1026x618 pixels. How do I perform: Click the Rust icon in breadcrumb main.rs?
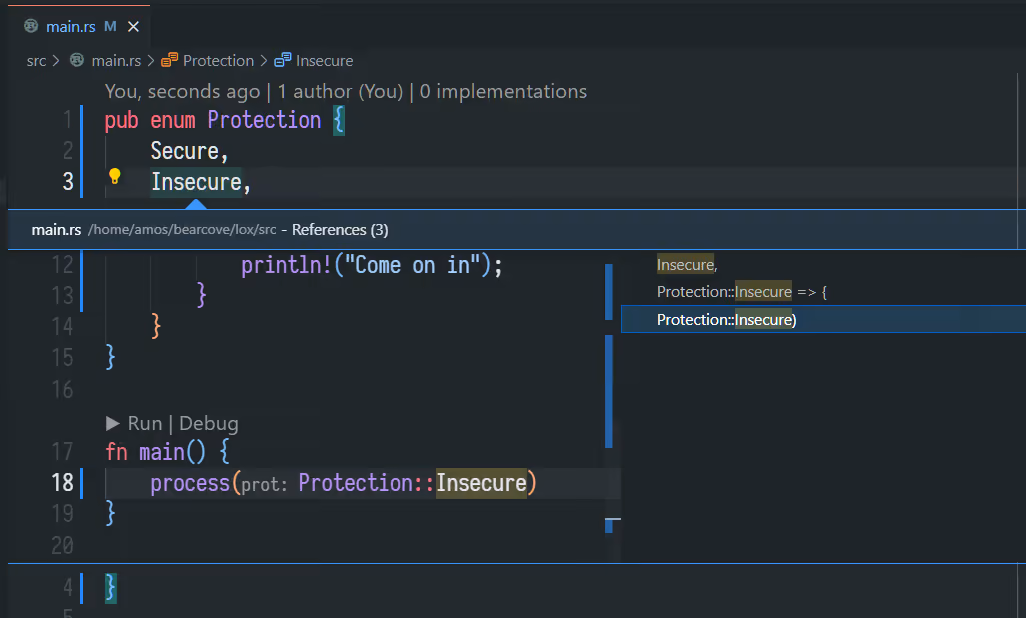(x=77, y=61)
